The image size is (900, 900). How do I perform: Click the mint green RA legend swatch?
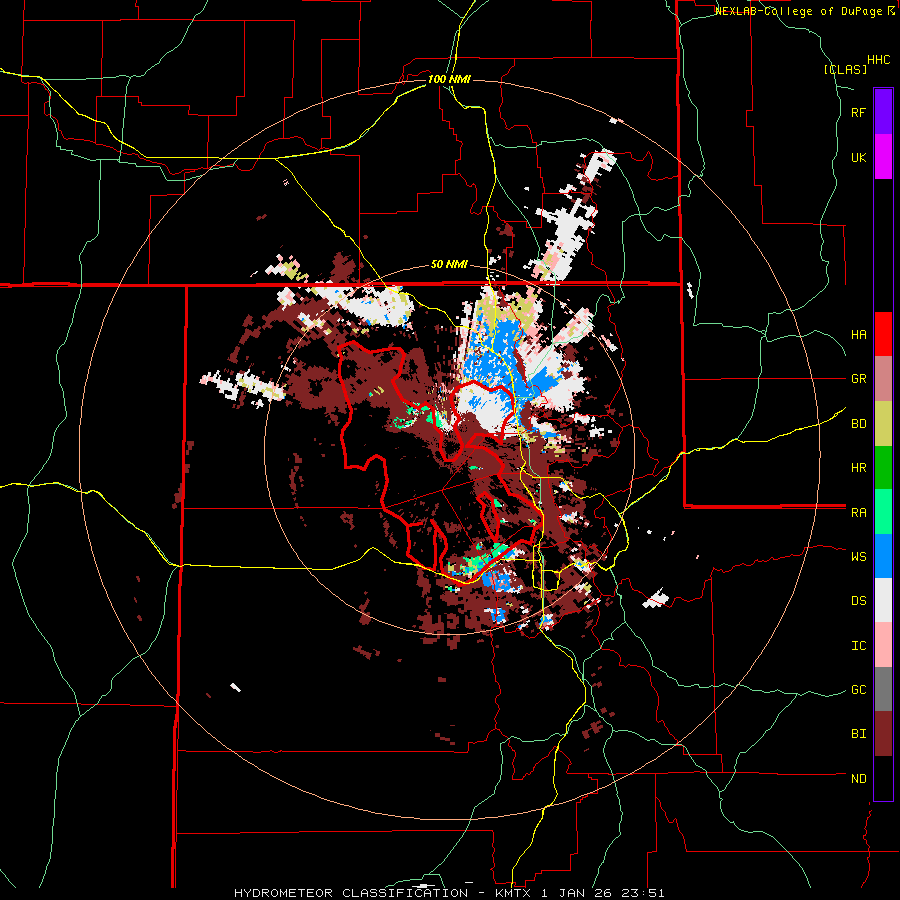883,512
